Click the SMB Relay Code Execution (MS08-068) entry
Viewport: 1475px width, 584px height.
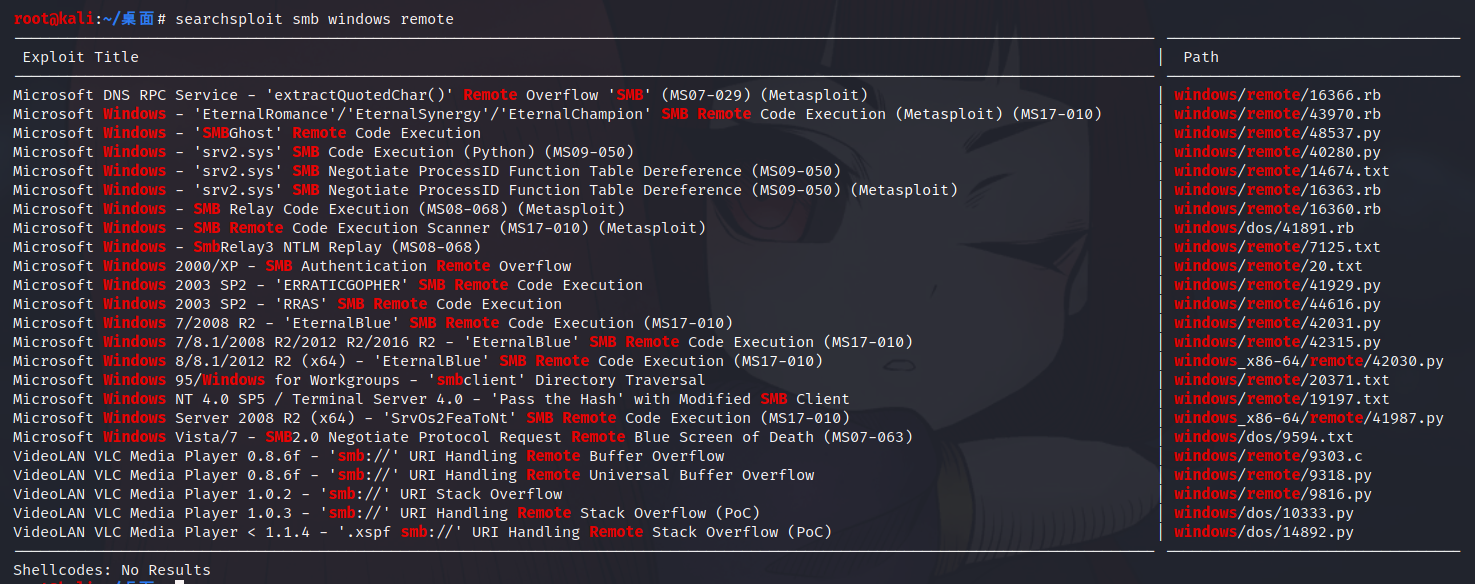[319, 209]
